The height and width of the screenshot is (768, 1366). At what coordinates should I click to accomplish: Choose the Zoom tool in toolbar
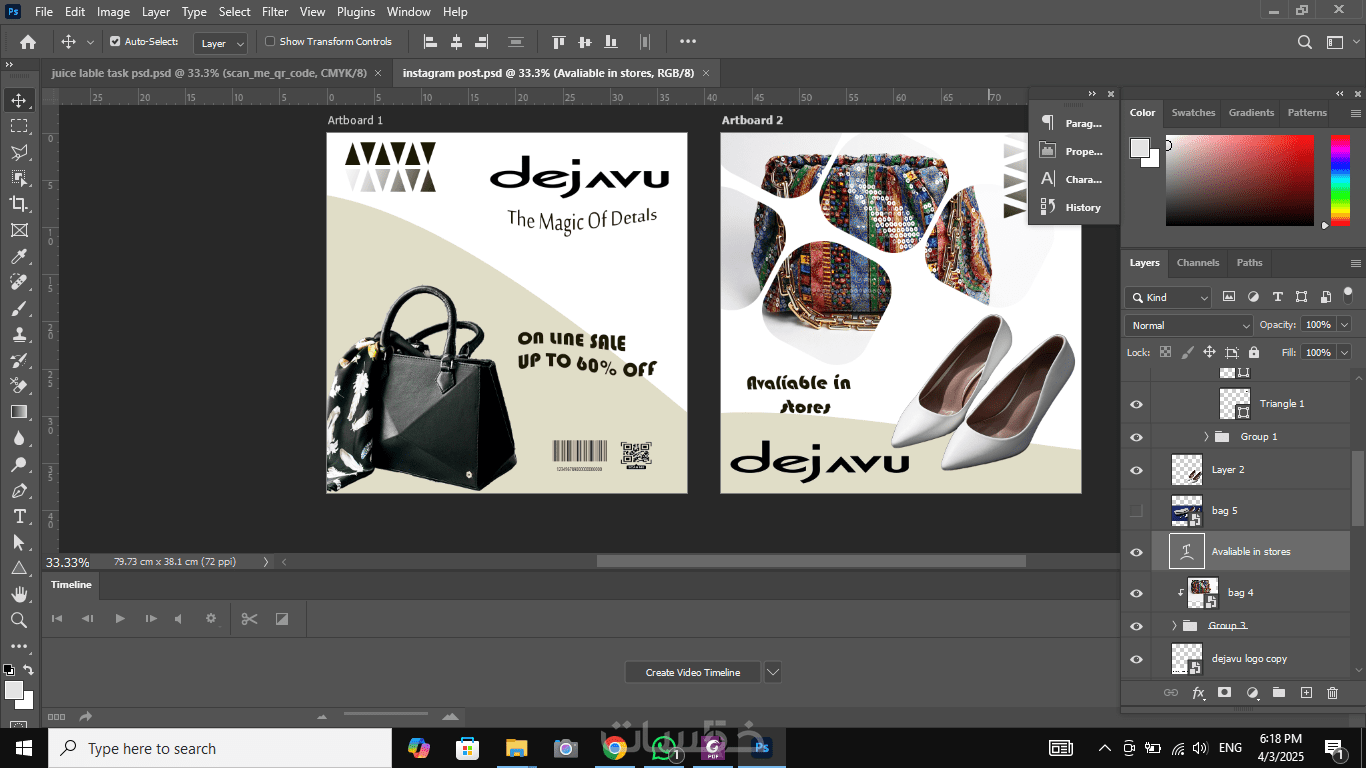18,620
